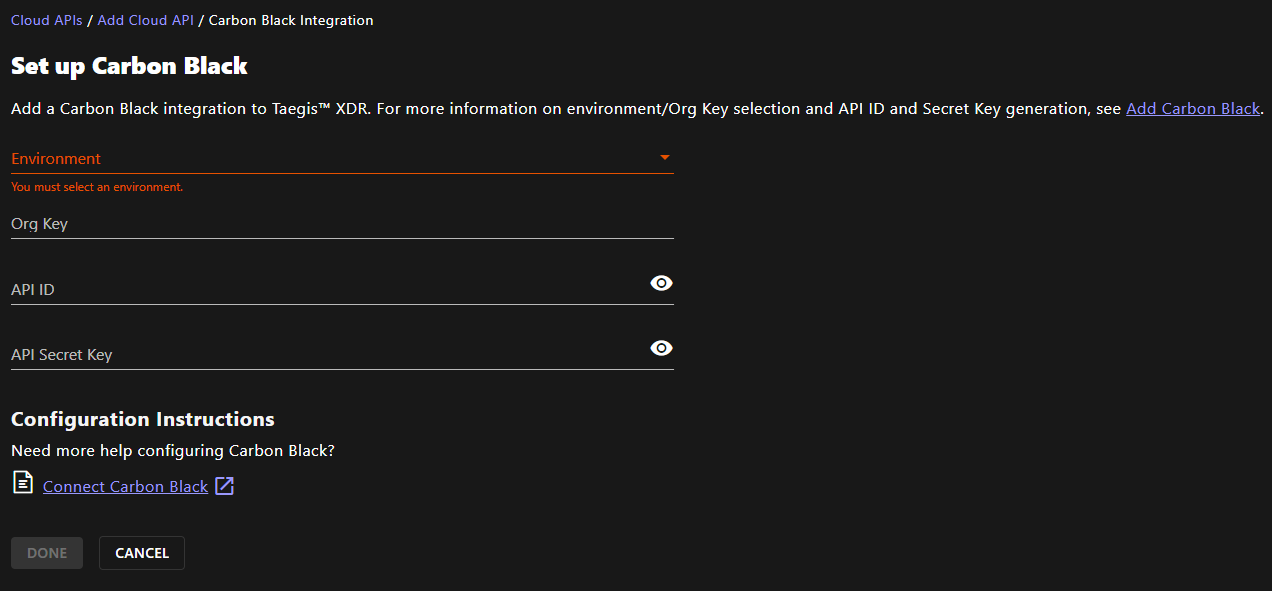Open the Environment selection field
This screenshot has height=591, width=1272.
click(x=330, y=159)
